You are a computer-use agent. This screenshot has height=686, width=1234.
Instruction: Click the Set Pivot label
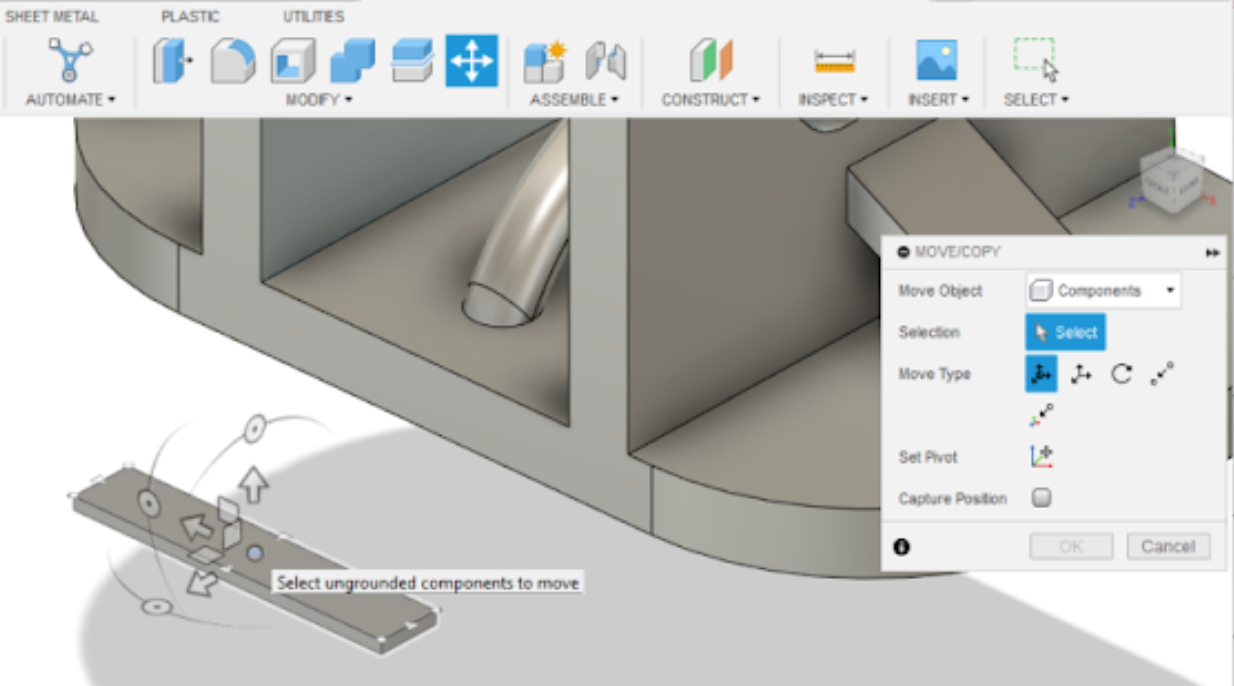(x=928, y=457)
